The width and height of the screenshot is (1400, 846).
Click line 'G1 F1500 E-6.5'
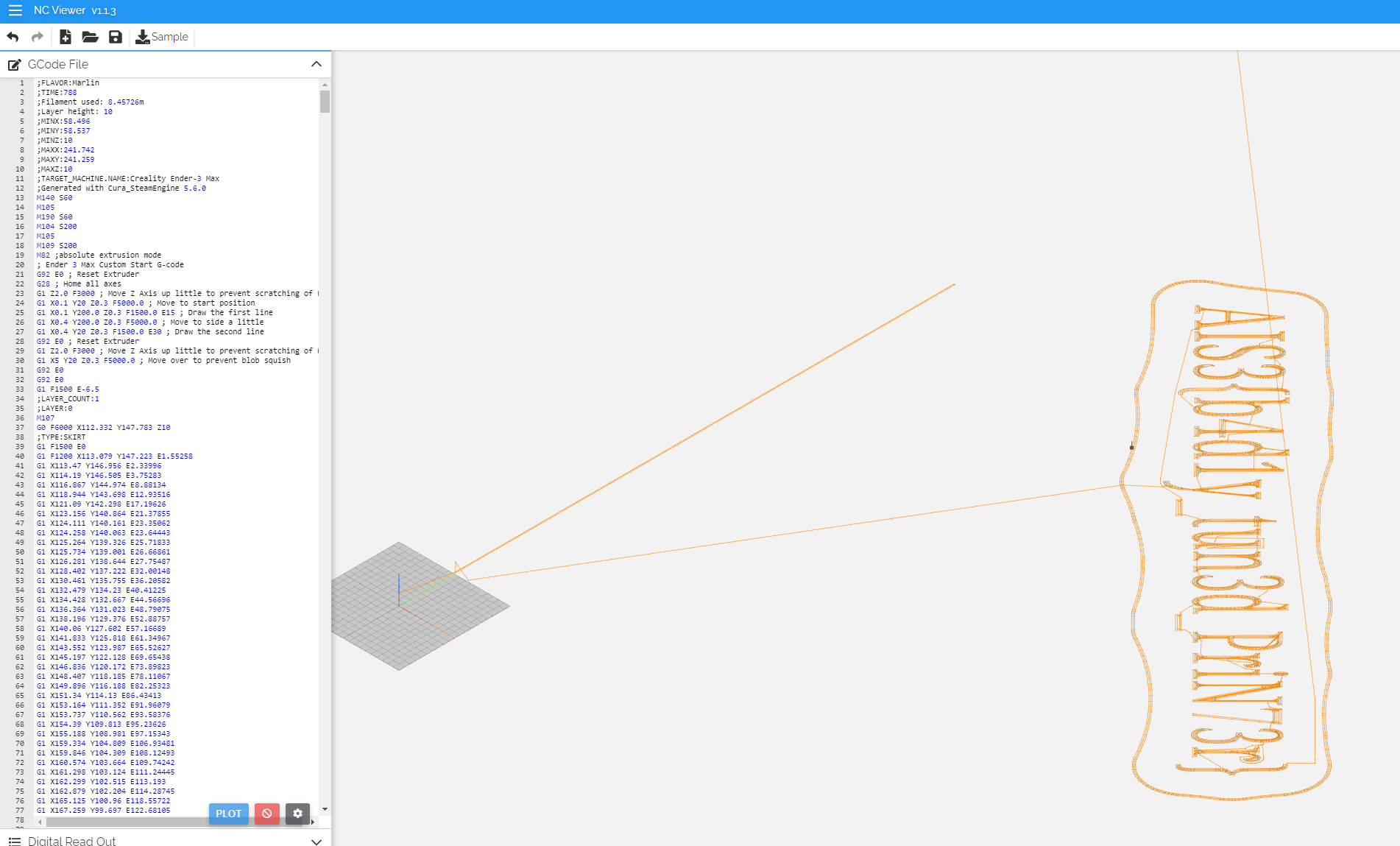pos(68,389)
